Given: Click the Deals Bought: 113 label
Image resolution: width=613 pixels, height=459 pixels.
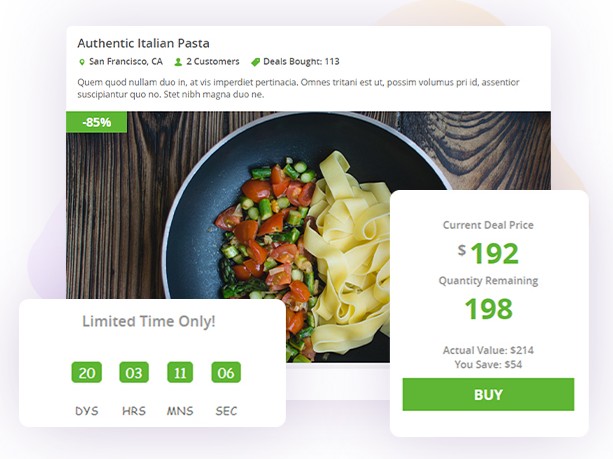Looking at the screenshot, I should [x=301, y=61].
